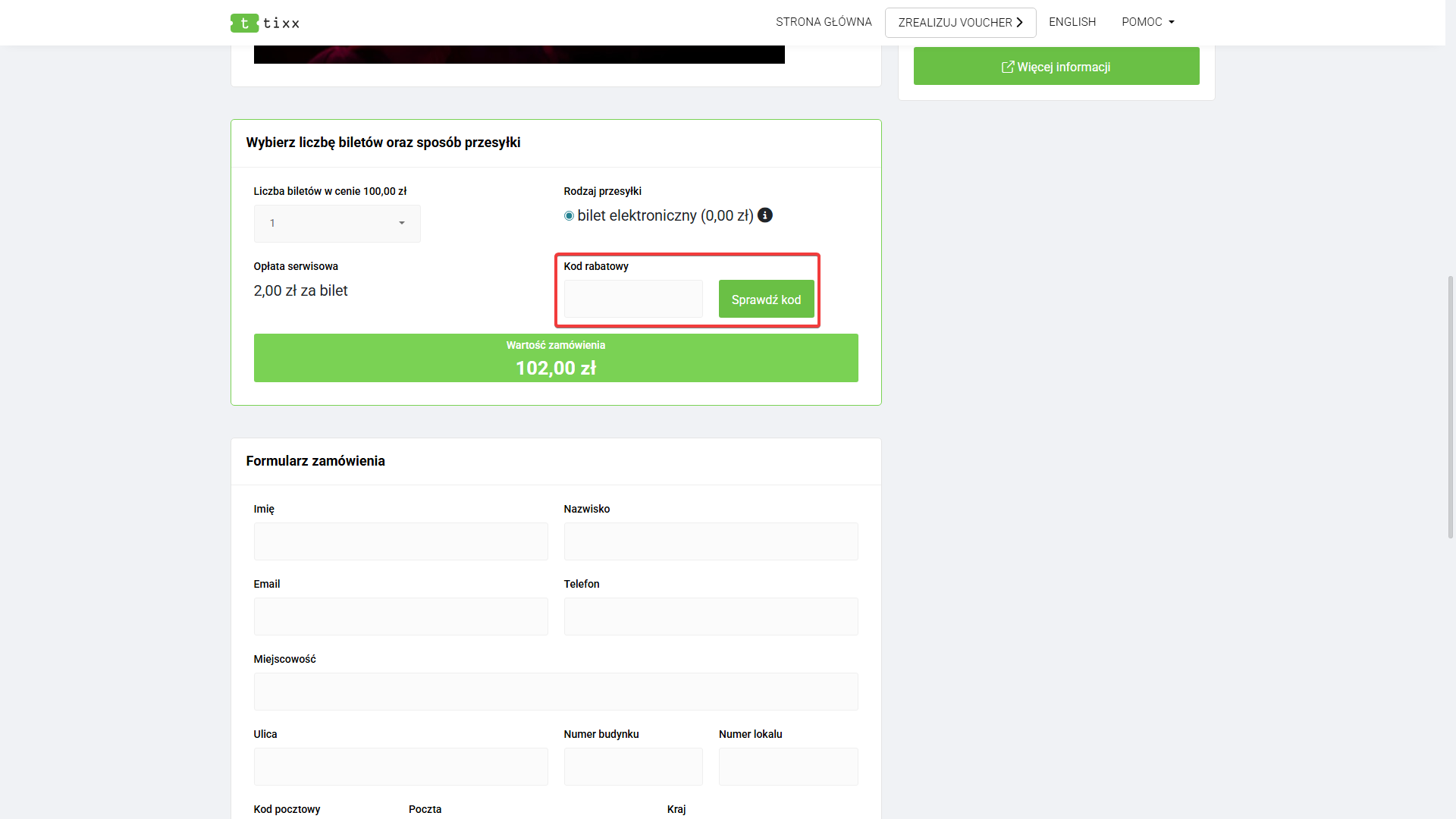1456x819 pixels.
Task: Go to STRONA GŁÓWNA
Action: pyautogui.click(x=824, y=22)
